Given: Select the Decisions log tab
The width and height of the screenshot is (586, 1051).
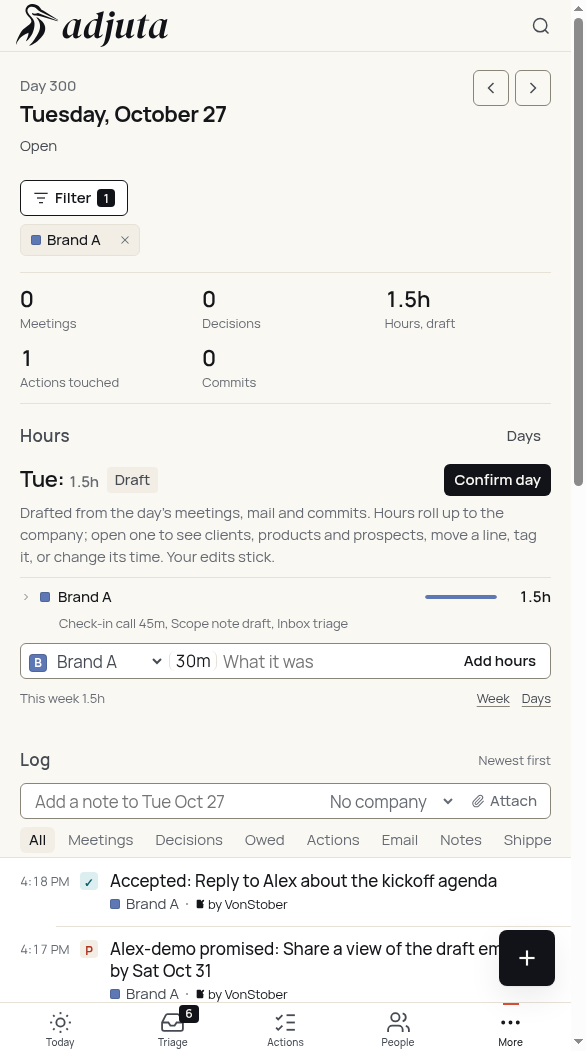Looking at the screenshot, I should [x=189, y=840].
